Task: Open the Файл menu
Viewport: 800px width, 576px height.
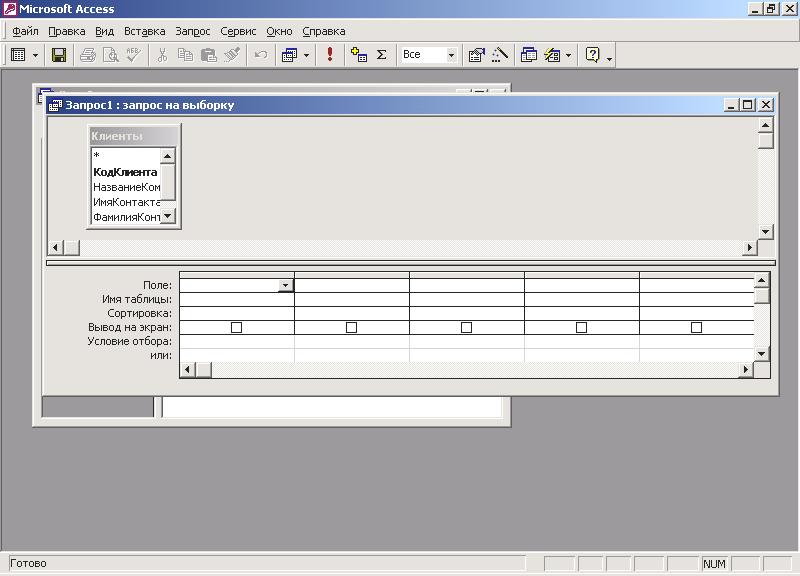Action: [25, 32]
